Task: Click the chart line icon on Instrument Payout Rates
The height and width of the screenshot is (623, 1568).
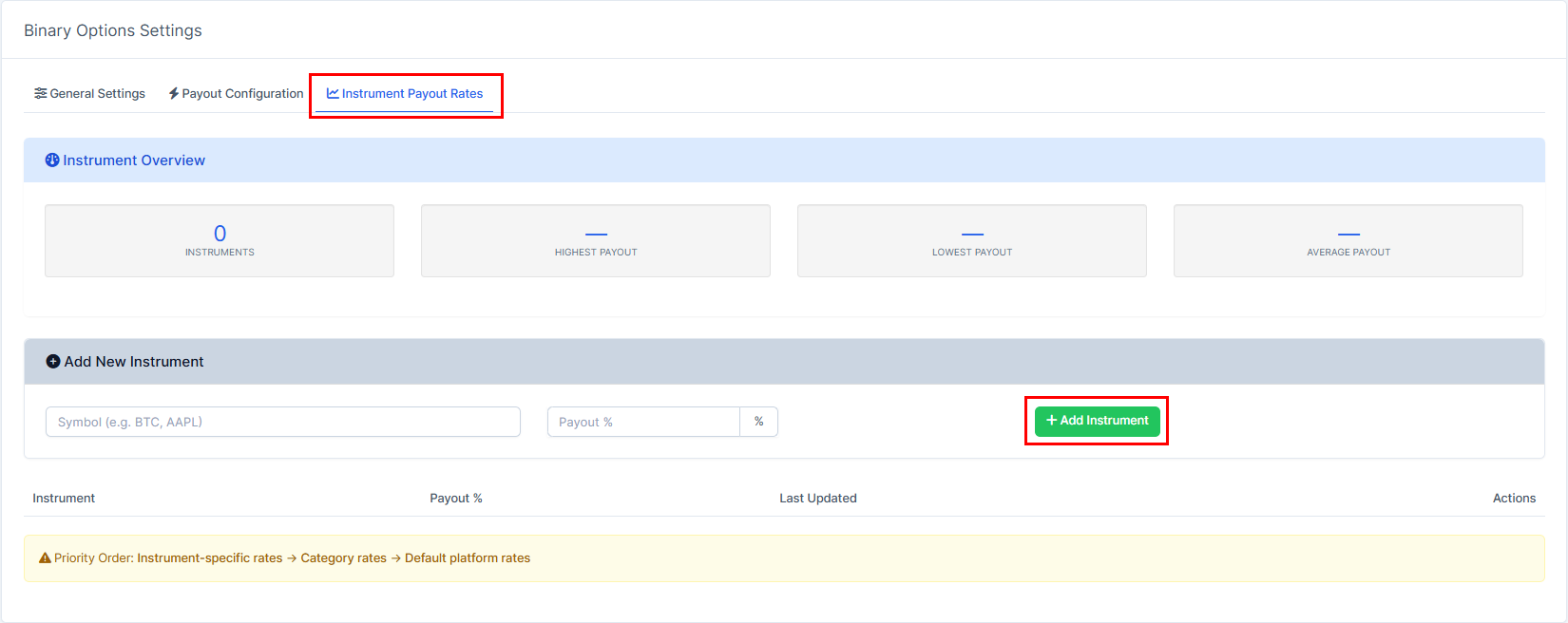Action: (x=333, y=93)
